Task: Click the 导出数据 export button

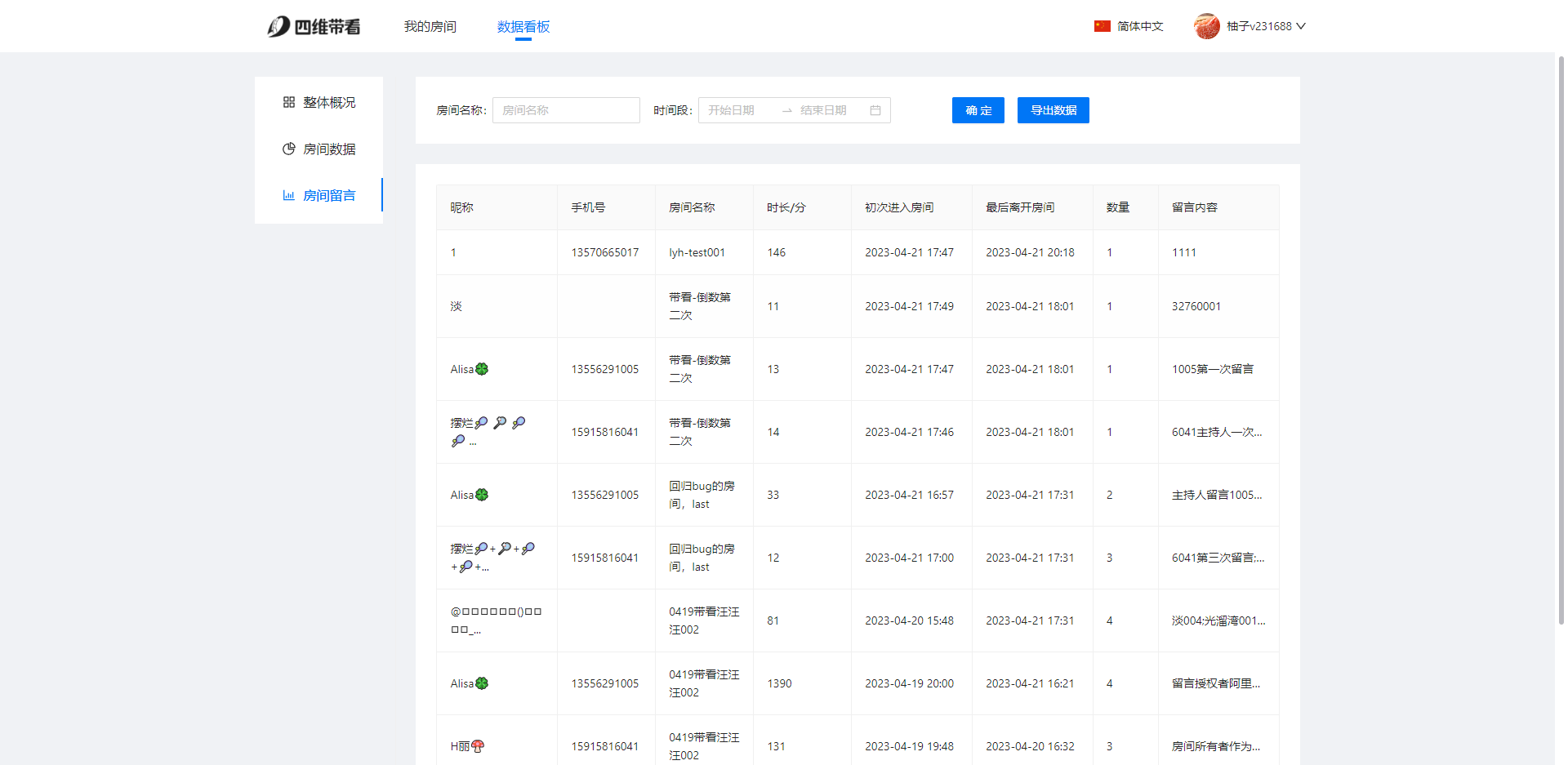Action: click(x=1053, y=110)
